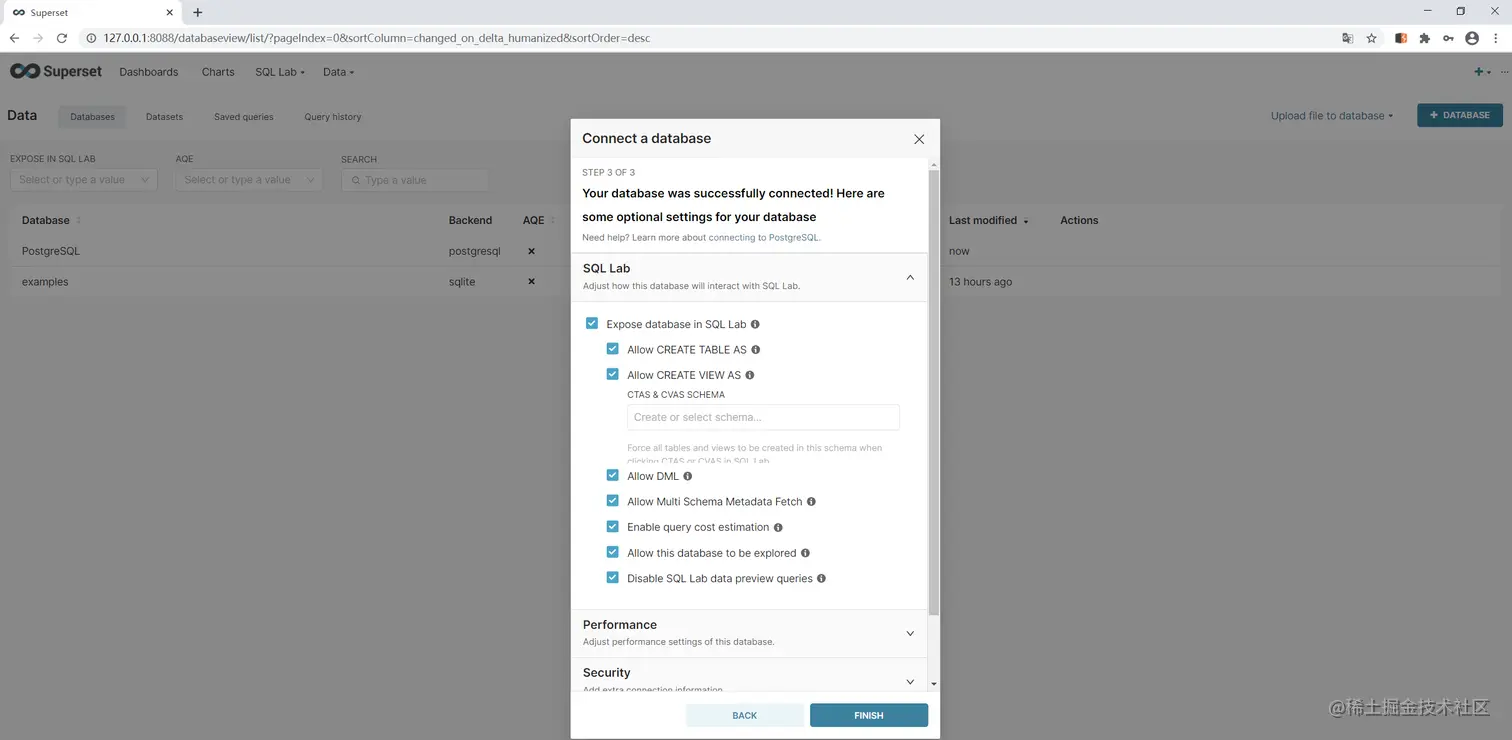Click the BACK button
This screenshot has width=1512, height=740.
[745, 715]
